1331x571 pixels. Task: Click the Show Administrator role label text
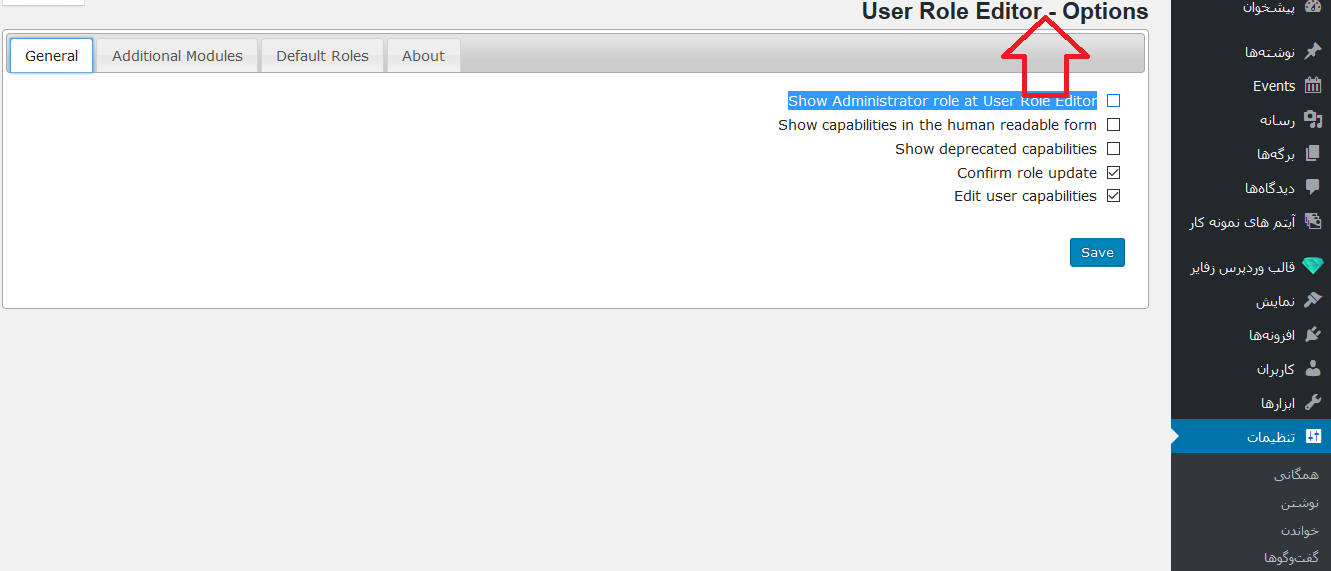click(942, 101)
